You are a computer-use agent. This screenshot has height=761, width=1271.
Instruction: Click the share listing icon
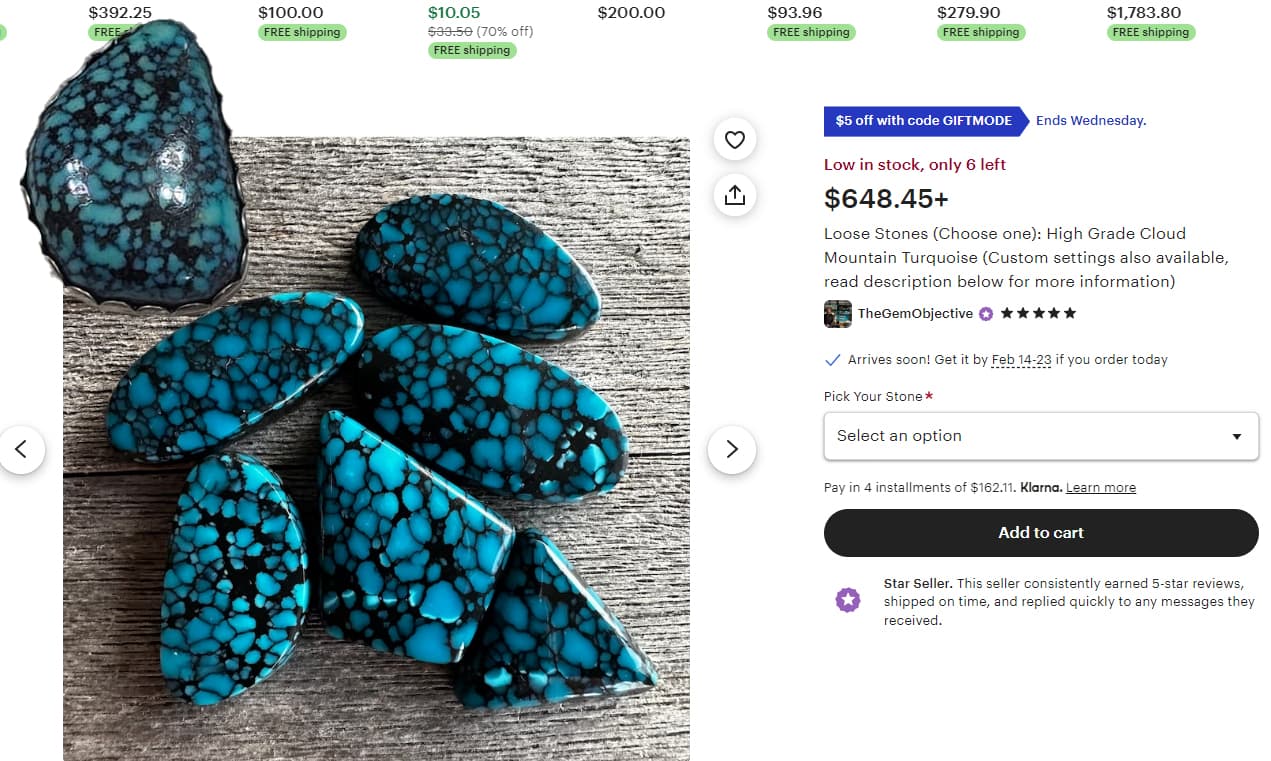[735, 195]
